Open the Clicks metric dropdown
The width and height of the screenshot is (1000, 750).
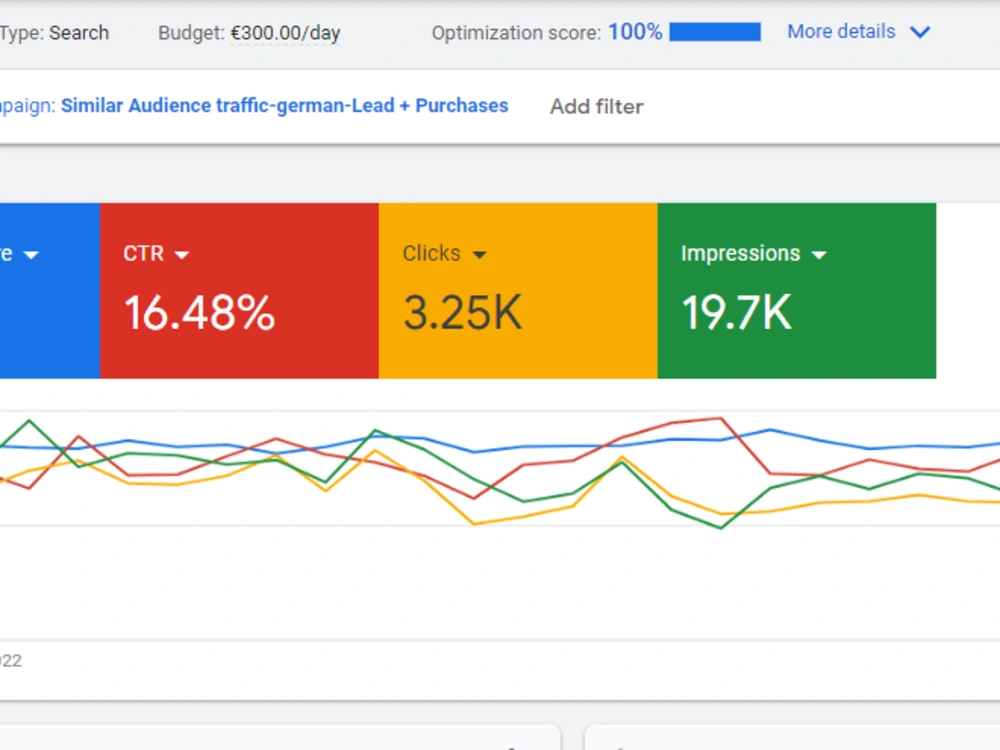pos(479,255)
